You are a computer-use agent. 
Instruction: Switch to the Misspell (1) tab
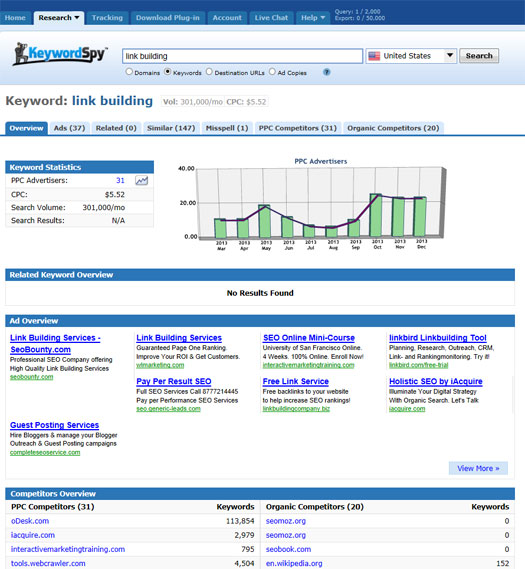[x=227, y=128]
